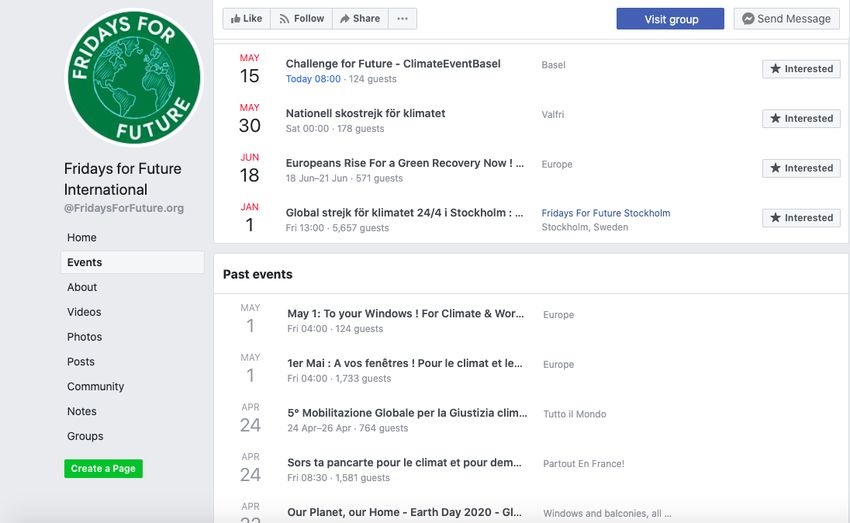Mark Interested for Global strejk Stockholm event

click(x=801, y=218)
